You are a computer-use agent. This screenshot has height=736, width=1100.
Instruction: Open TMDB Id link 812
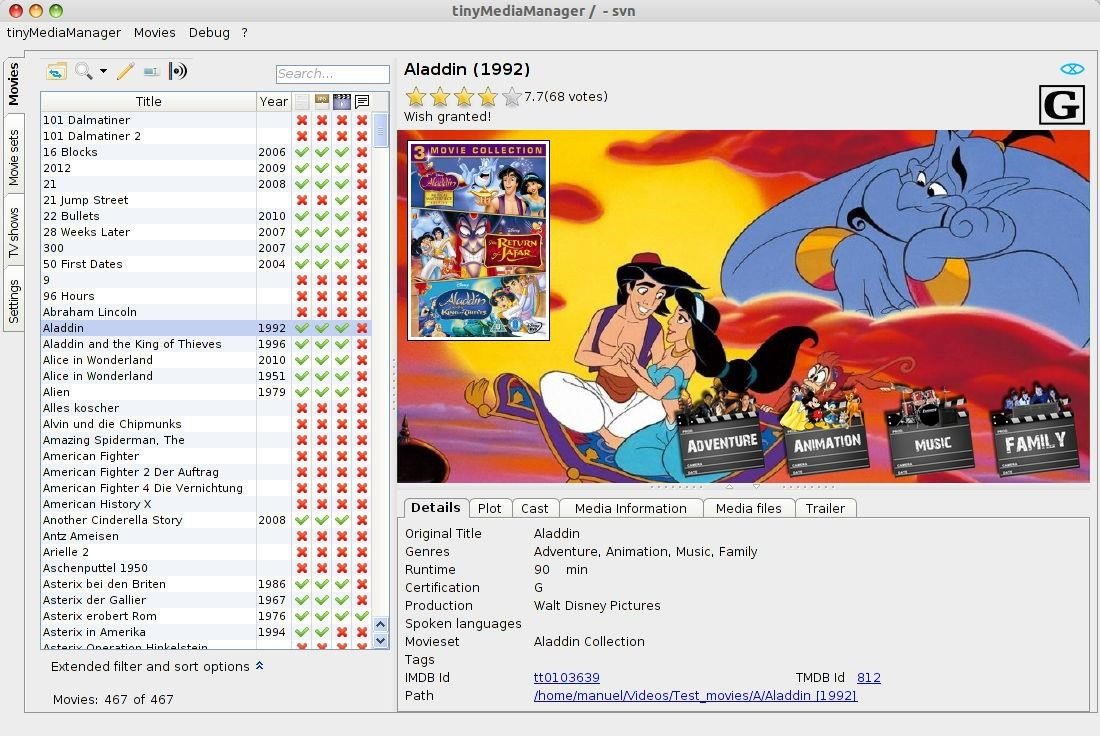tap(868, 678)
